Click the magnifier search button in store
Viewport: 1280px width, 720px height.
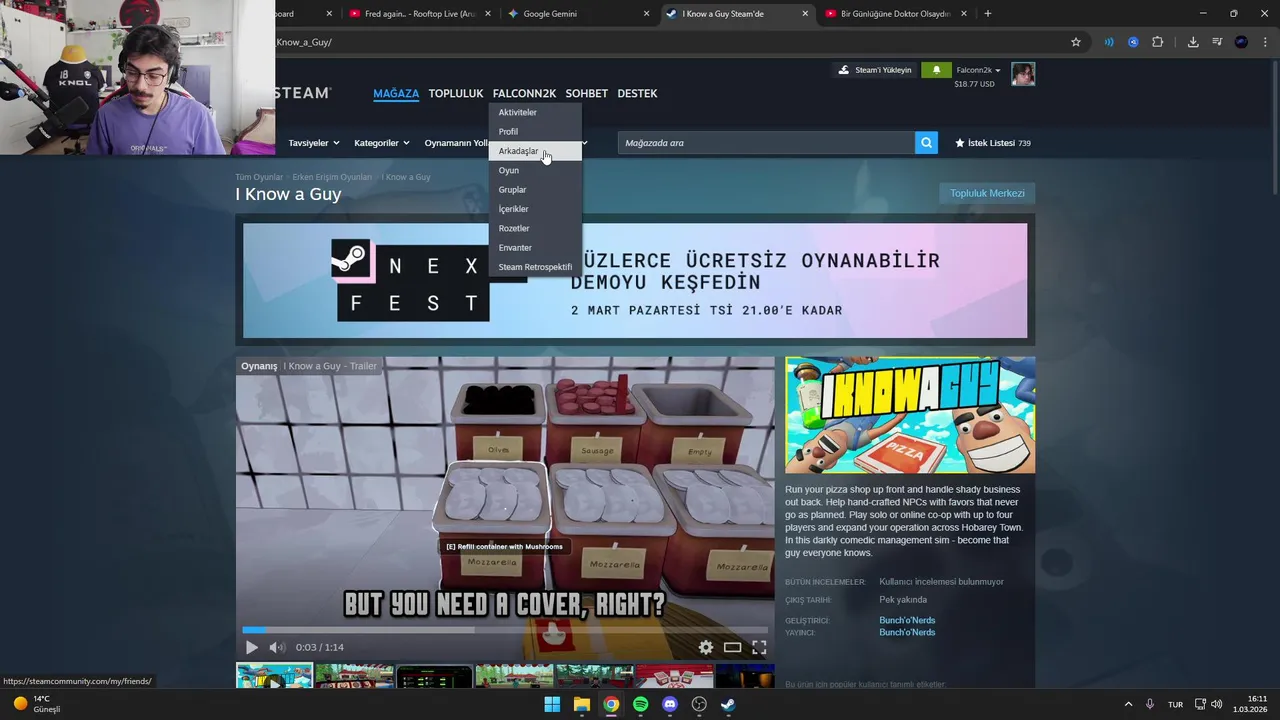[x=927, y=143]
